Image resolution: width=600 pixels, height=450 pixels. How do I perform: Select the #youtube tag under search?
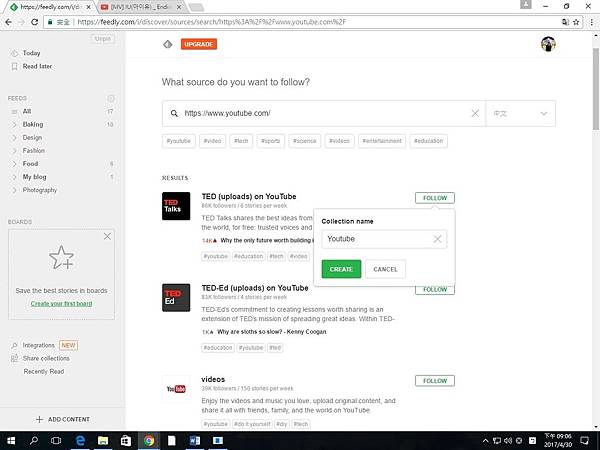(178, 141)
